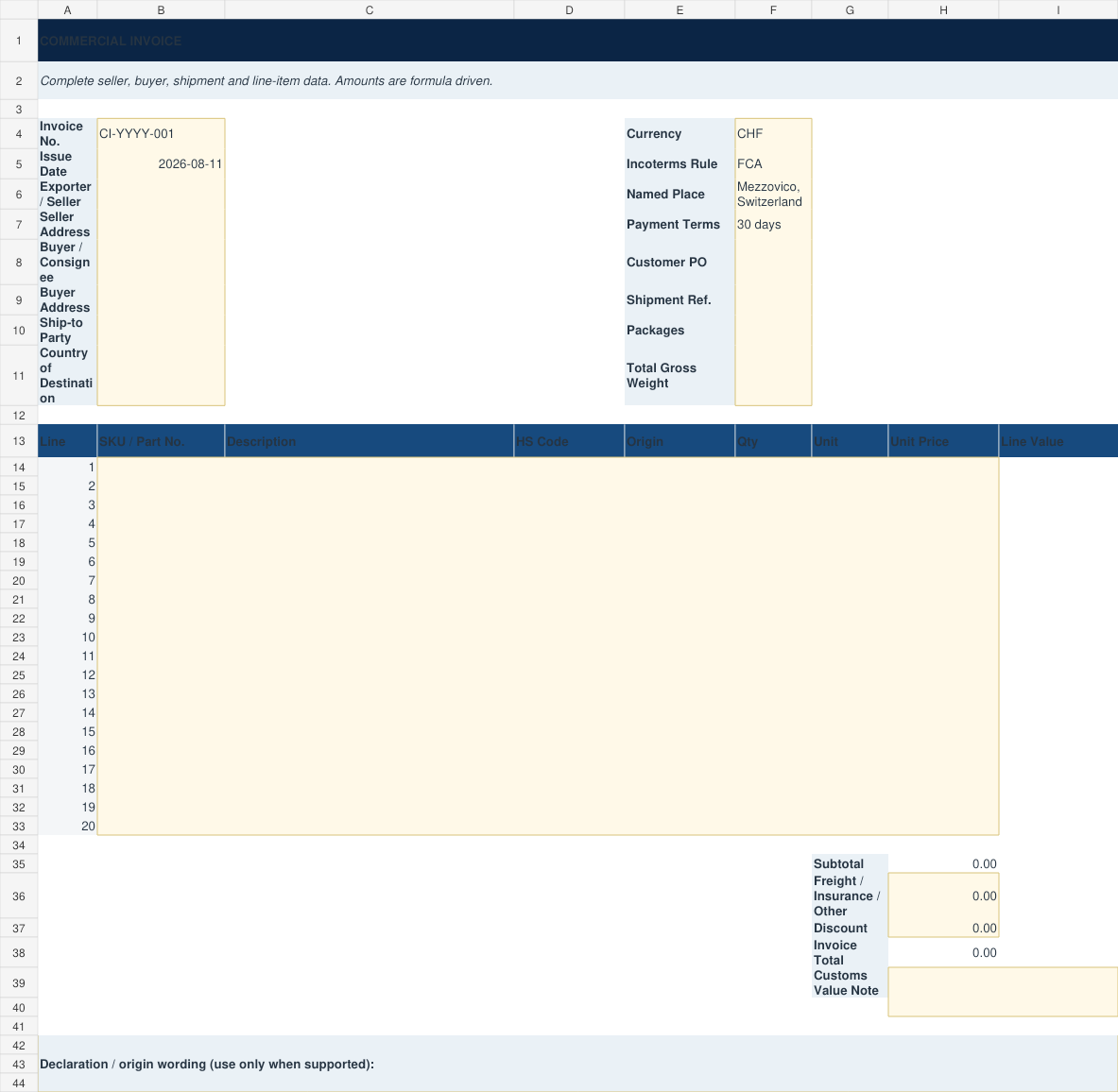Select column A header

(x=67, y=10)
